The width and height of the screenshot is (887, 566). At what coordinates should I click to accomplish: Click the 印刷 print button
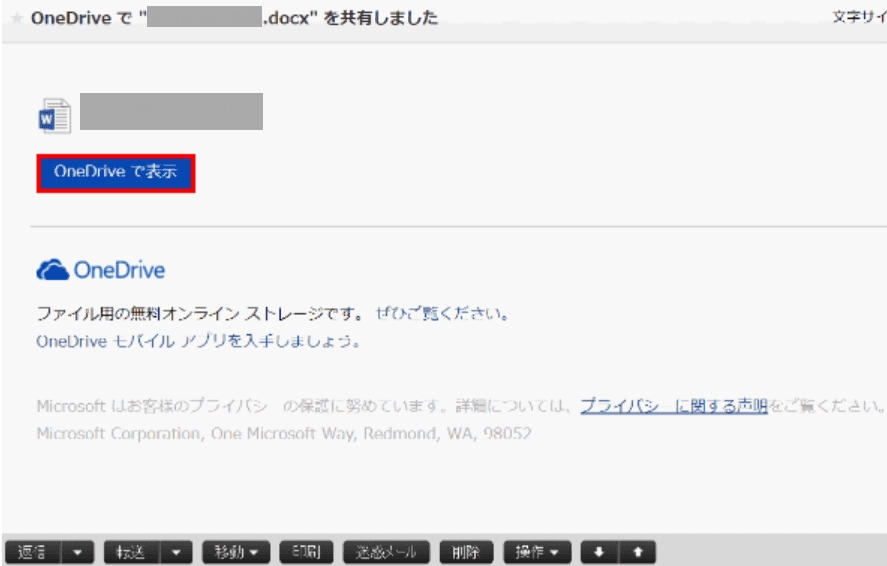point(307,552)
